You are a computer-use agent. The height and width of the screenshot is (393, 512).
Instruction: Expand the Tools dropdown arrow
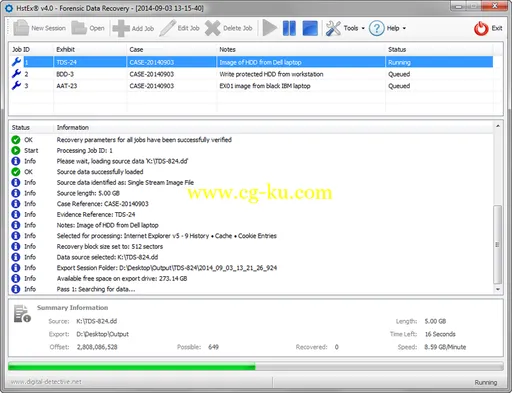click(363, 28)
